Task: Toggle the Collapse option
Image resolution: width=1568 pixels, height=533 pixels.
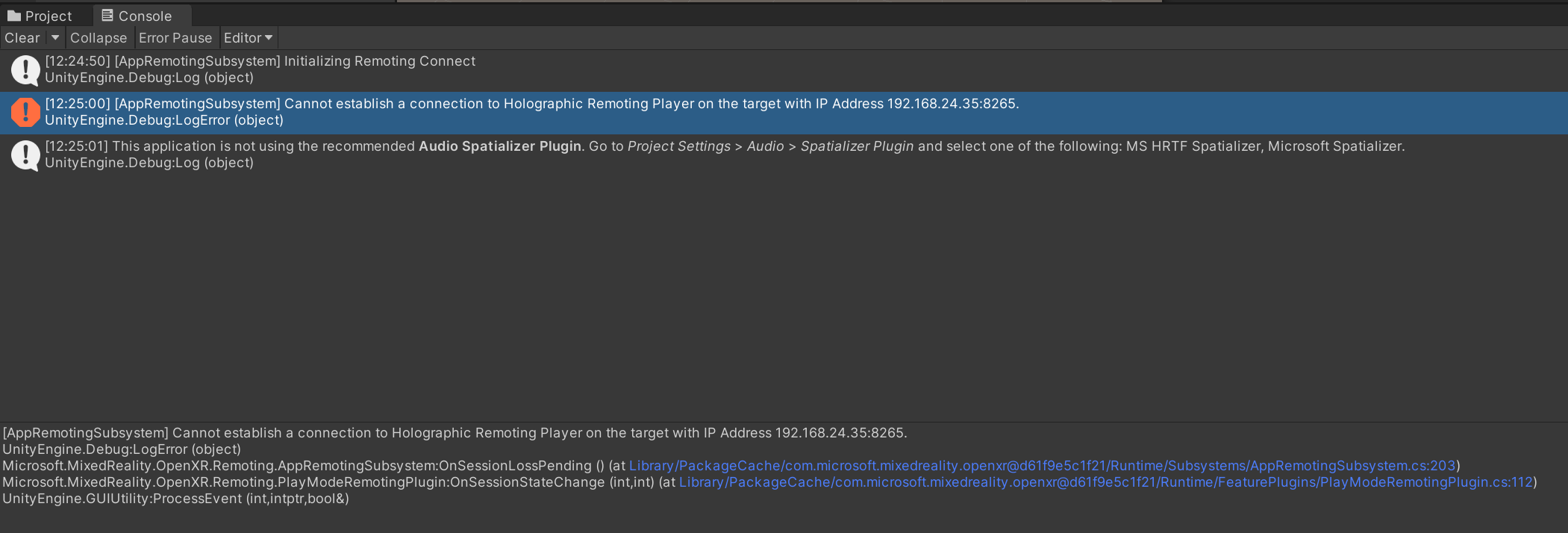Action: tap(99, 37)
